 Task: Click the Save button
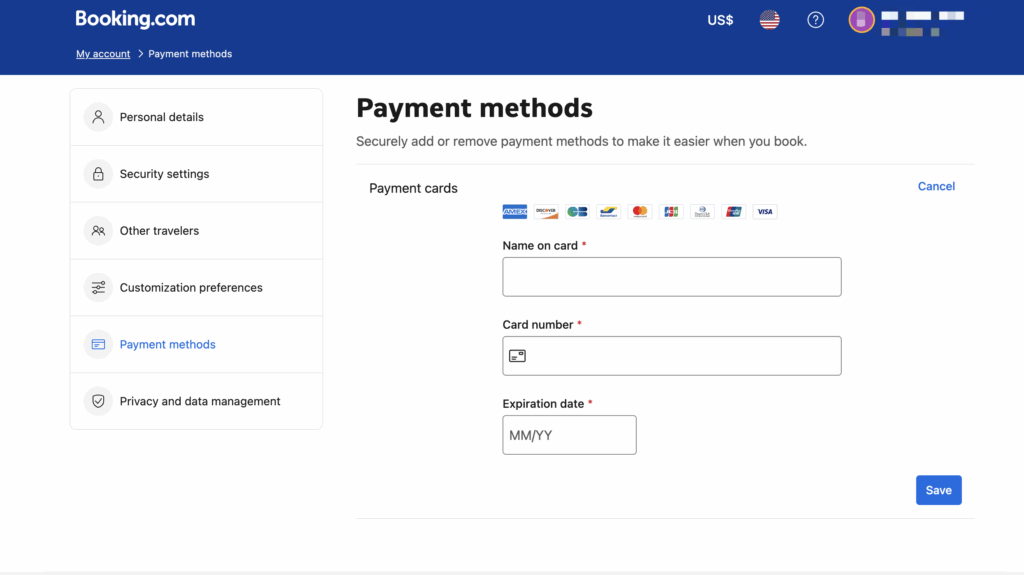pos(938,490)
